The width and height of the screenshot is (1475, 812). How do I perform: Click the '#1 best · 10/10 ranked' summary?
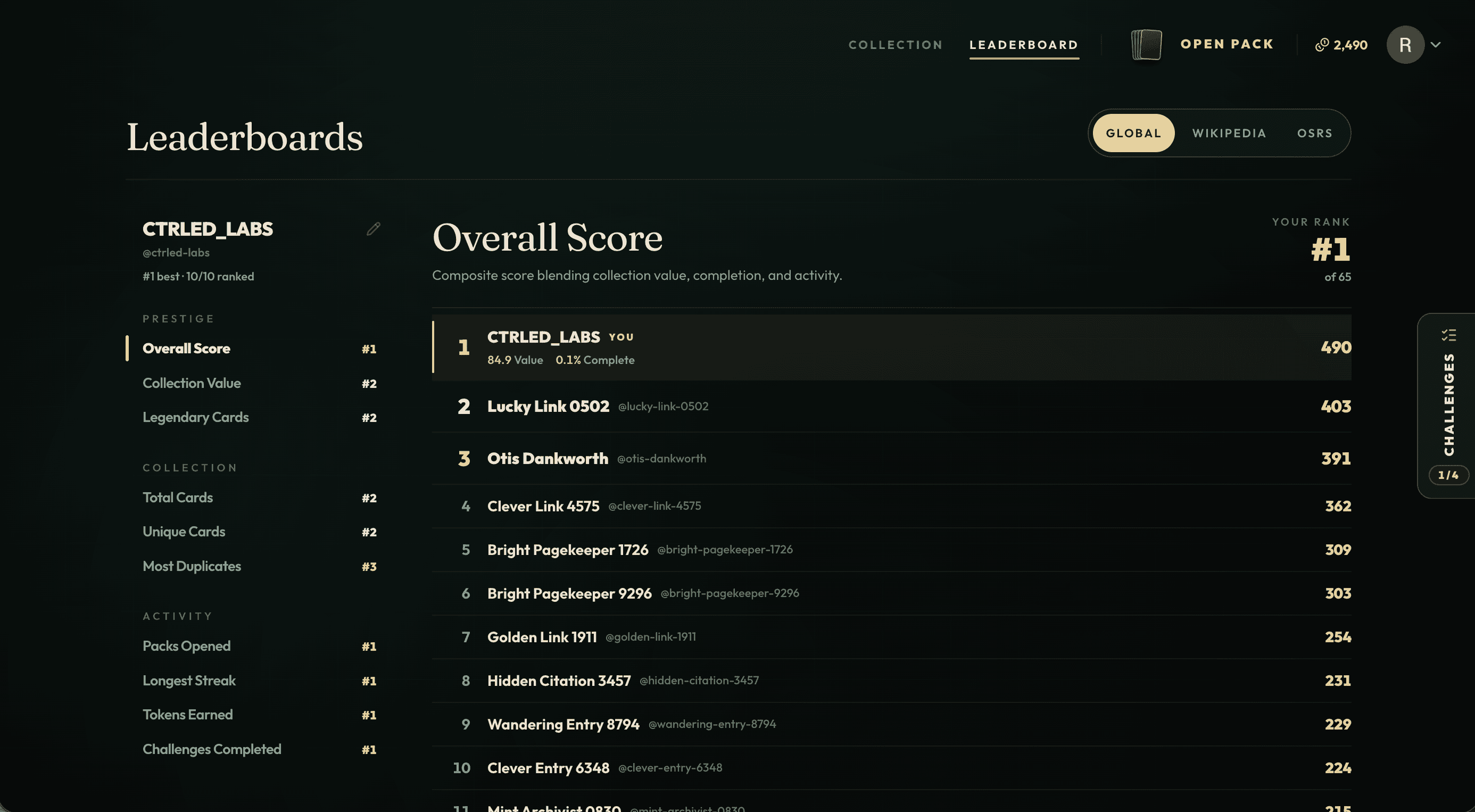[x=198, y=277]
